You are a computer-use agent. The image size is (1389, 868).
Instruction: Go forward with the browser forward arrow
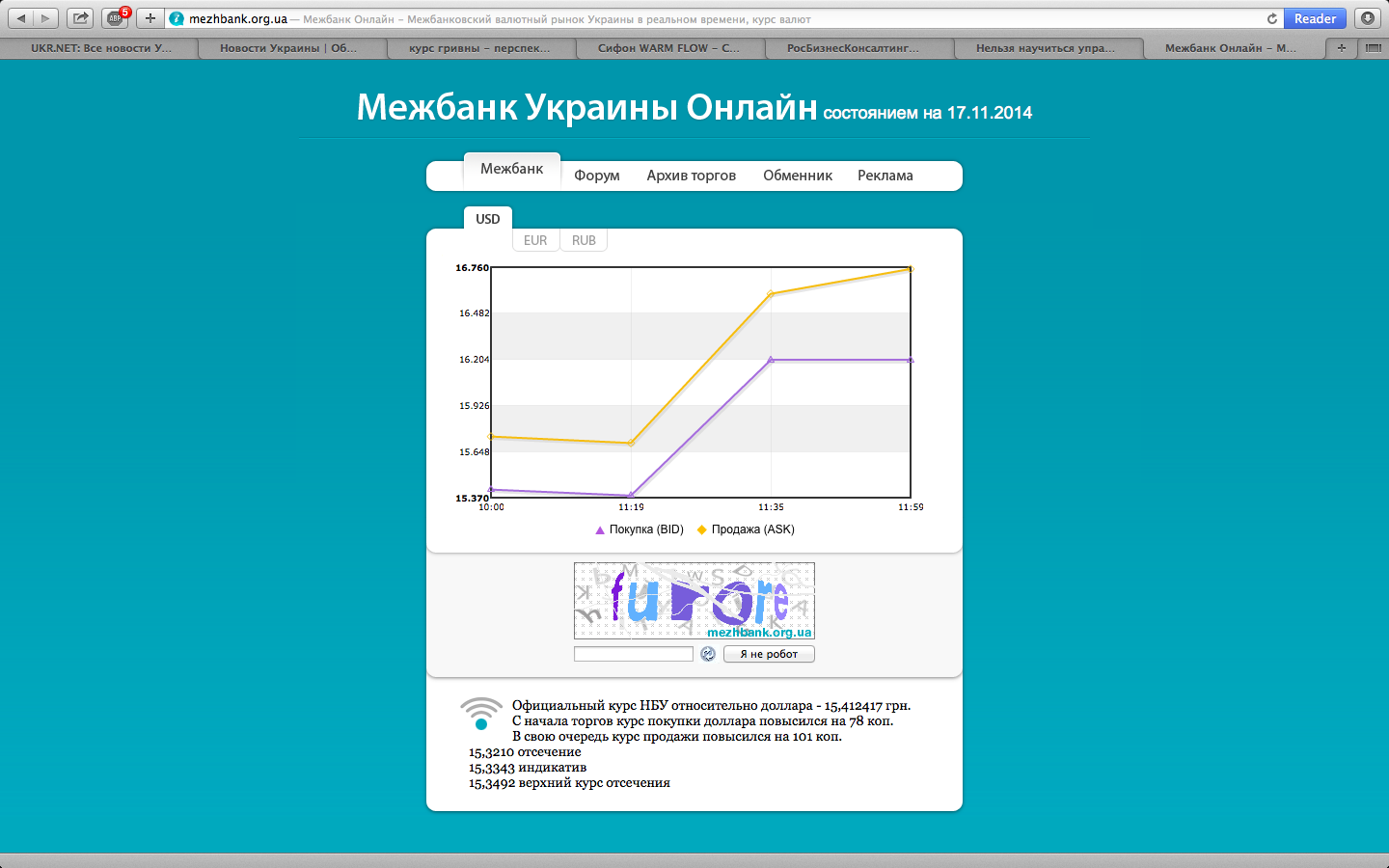pyautogui.click(x=45, y=18)
